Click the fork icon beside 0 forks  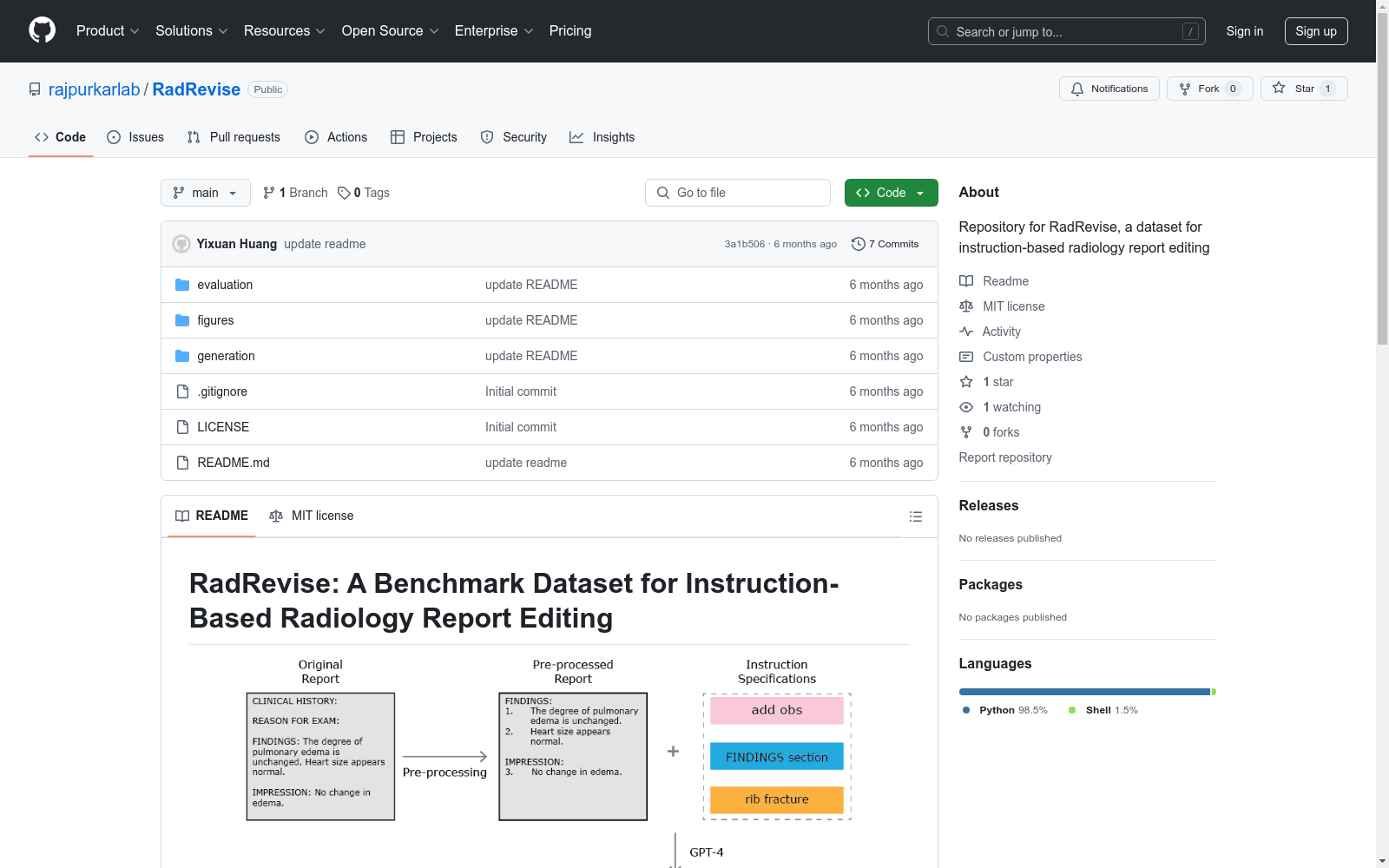point(966,432)
